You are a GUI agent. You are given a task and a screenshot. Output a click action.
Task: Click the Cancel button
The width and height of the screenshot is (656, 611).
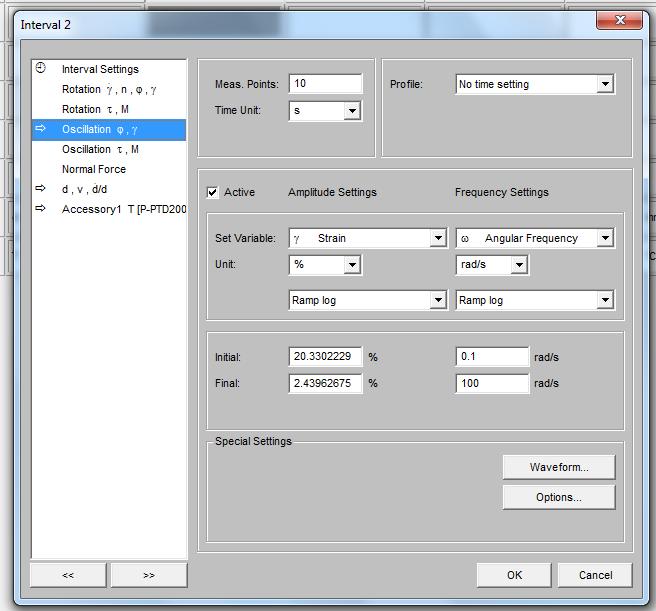coord(595,575)
